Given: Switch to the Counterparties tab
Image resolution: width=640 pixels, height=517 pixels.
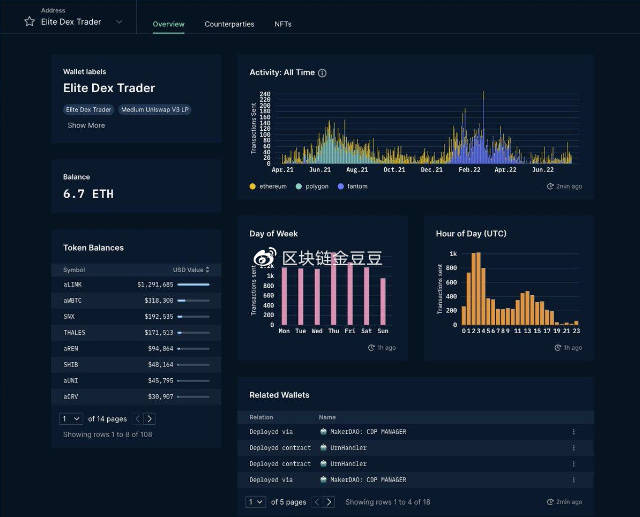Looking at the screenshot, I should tap(229, 23).
